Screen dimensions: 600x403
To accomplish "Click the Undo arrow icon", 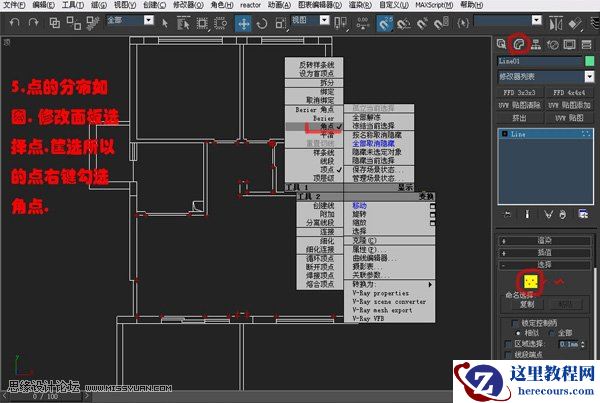I will (x=15, y=23).
